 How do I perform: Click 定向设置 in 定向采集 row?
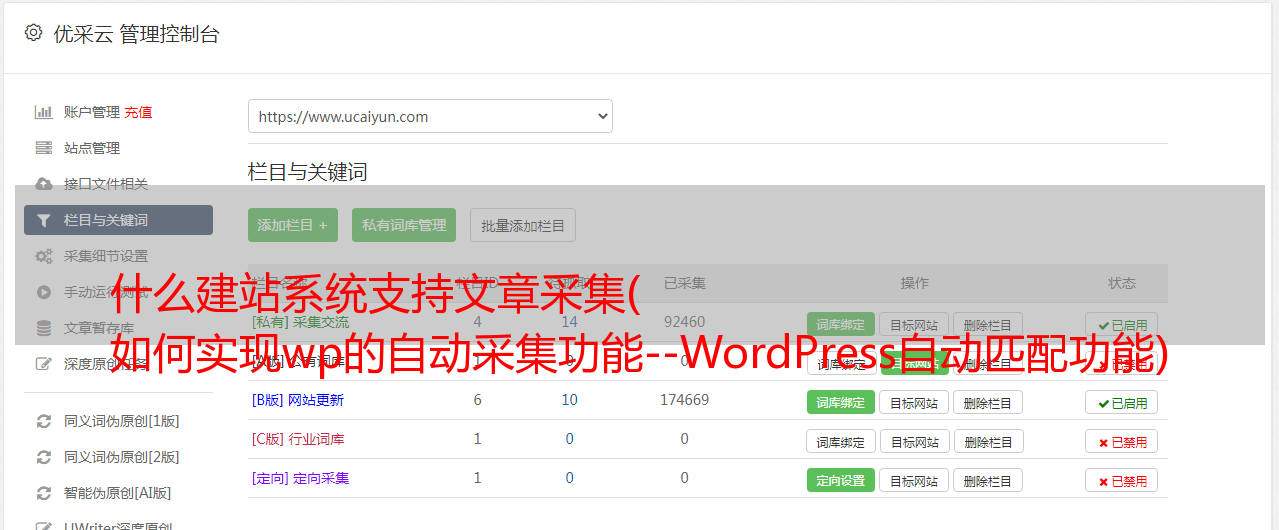841,480
